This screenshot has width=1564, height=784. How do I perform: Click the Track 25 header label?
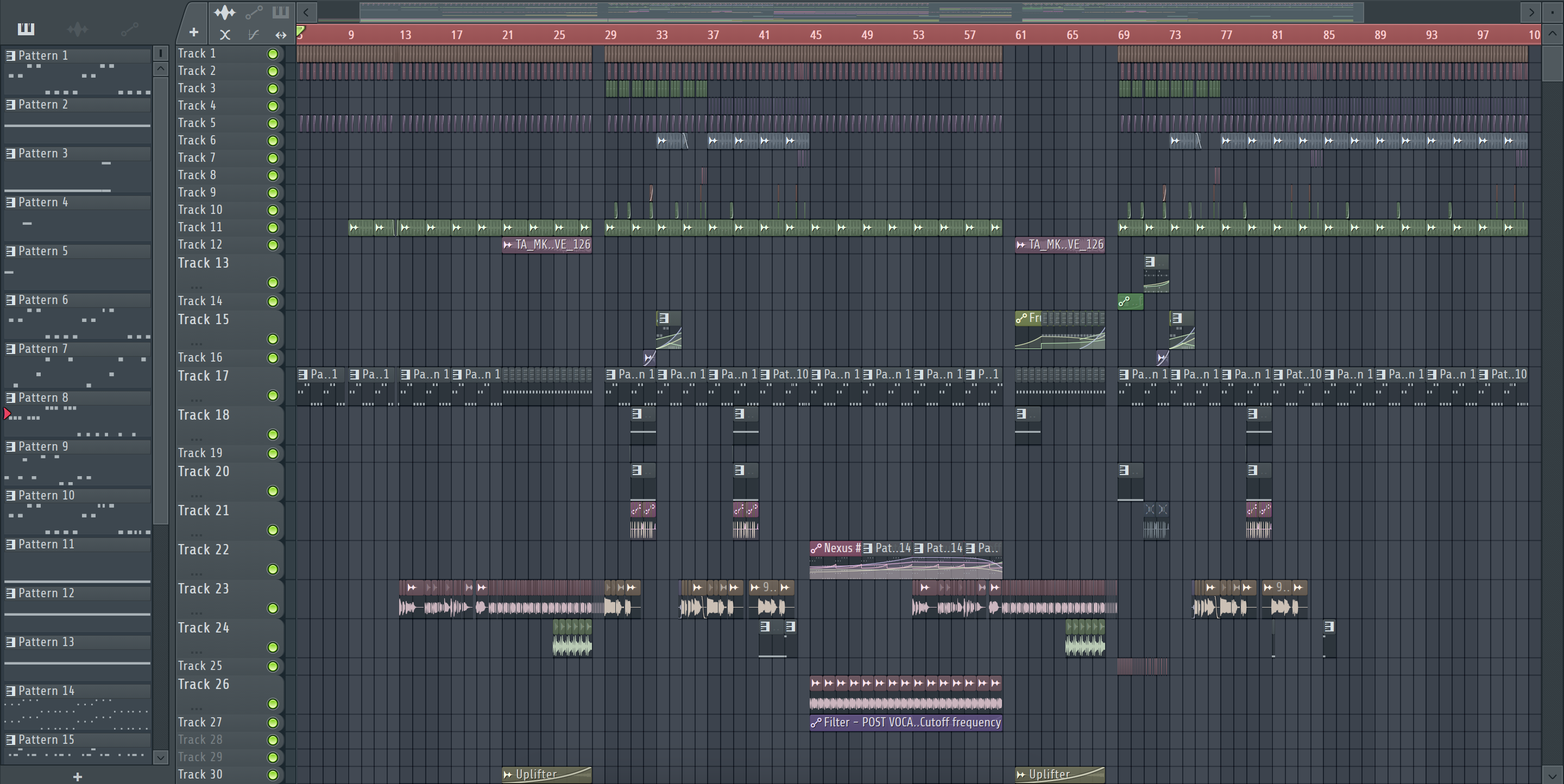[x=200, y=666]
